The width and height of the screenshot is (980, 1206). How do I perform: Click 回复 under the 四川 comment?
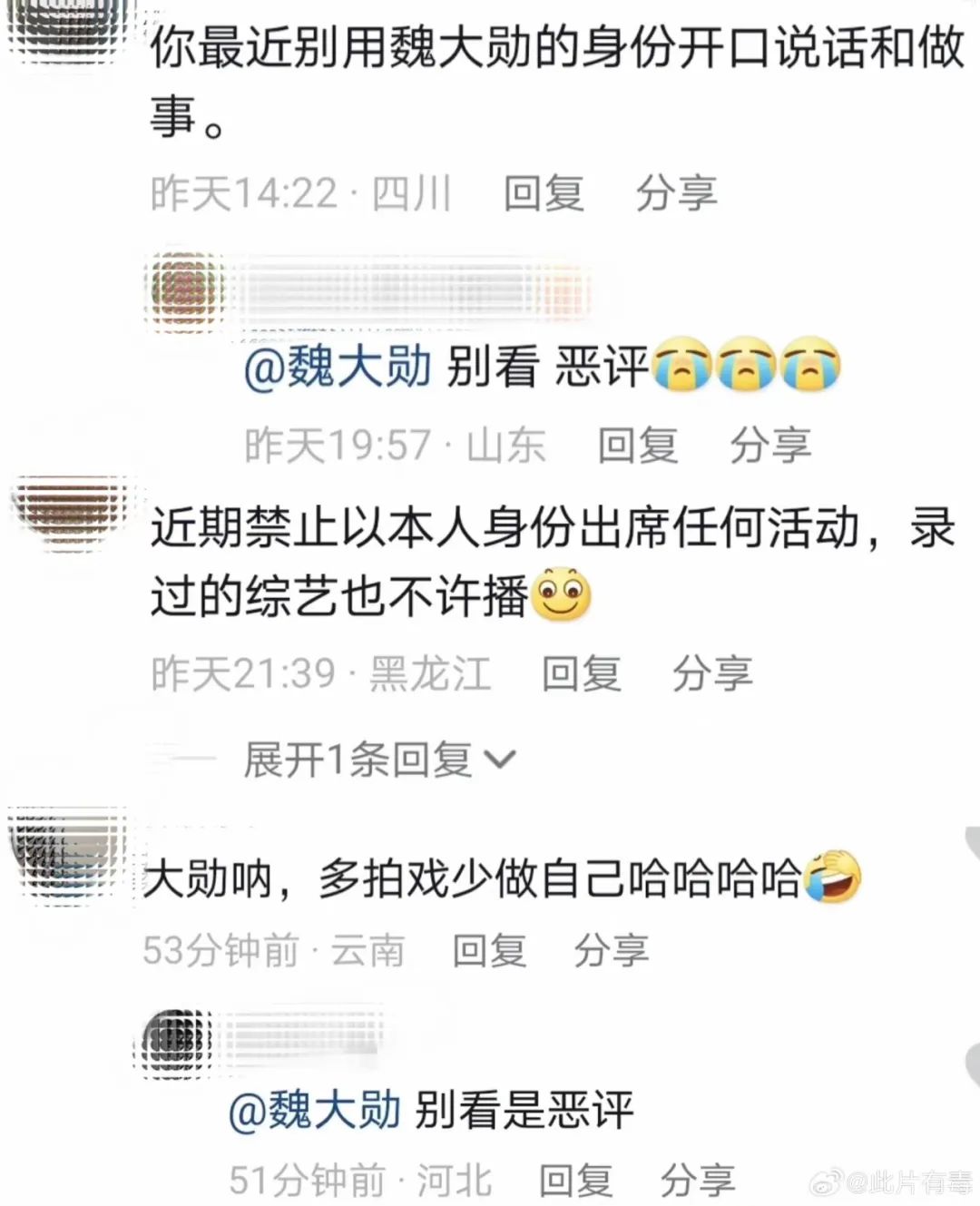[x=544, y=193]
